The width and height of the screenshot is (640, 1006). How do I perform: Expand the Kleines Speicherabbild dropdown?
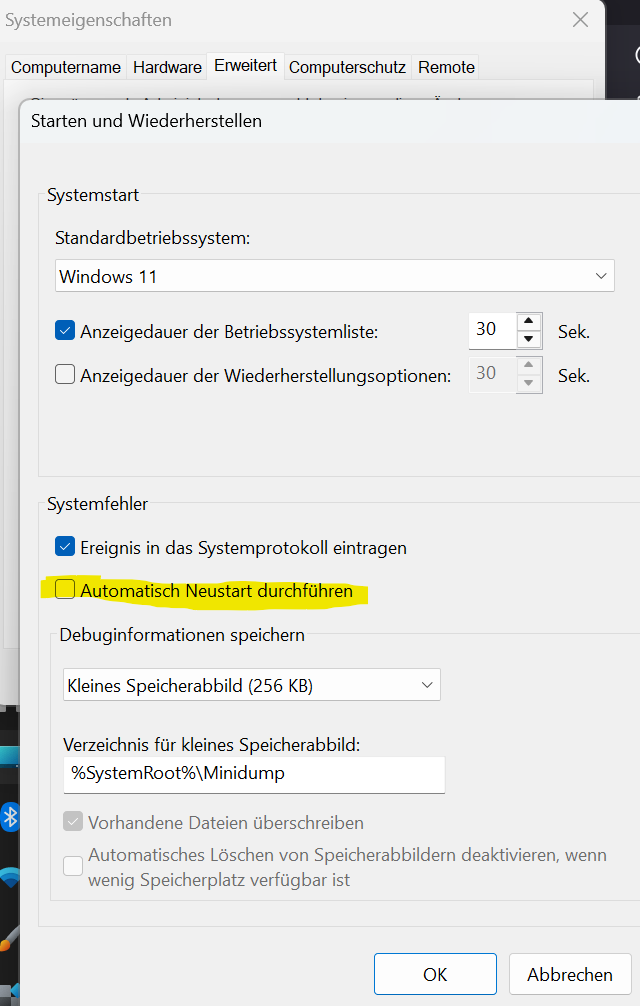[x=251, y=685]
